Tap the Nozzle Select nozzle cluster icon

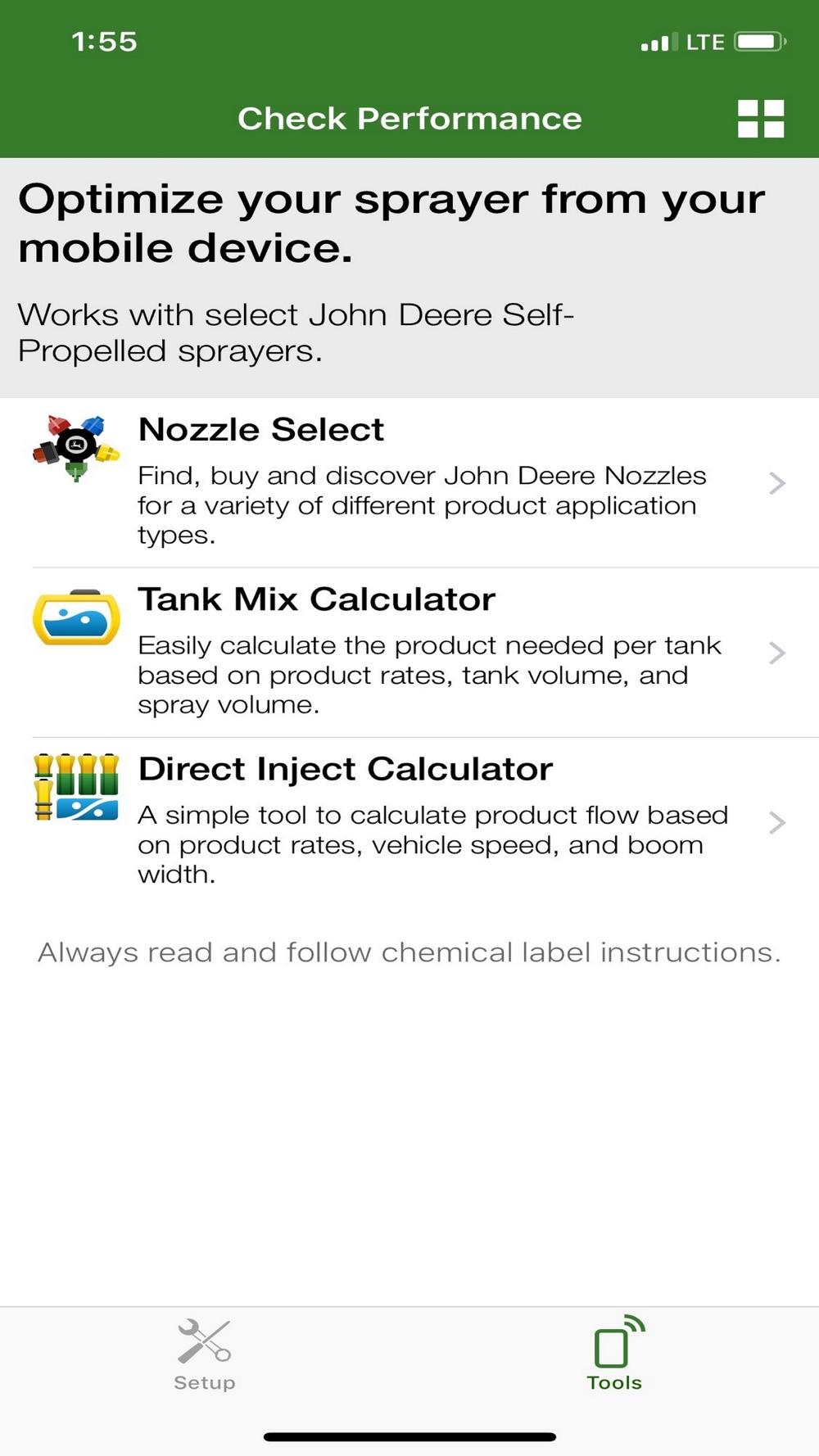click(76, 448)
